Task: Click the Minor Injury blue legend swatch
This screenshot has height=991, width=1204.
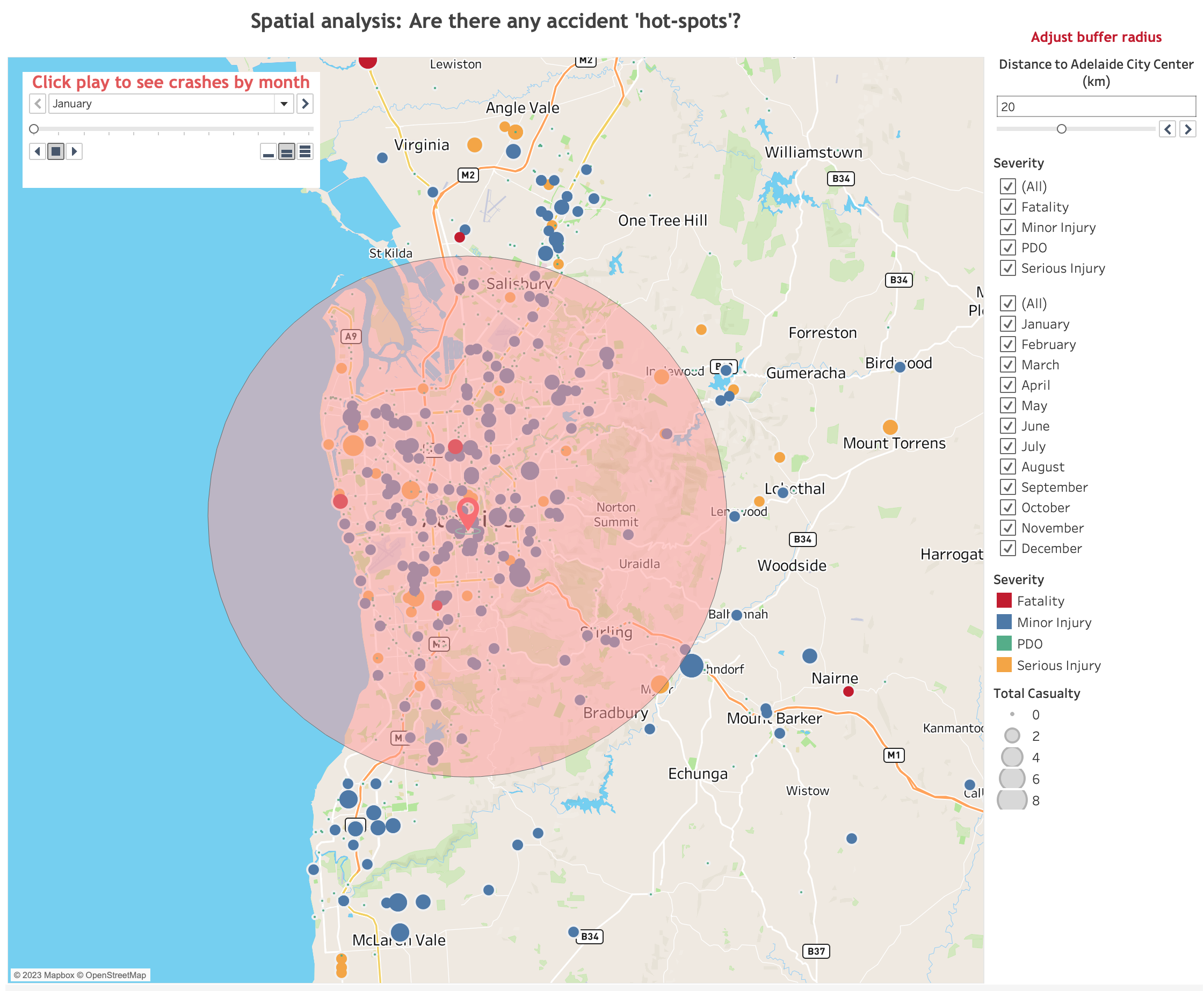Action: pyautogui.click(x=1004, y=622)
